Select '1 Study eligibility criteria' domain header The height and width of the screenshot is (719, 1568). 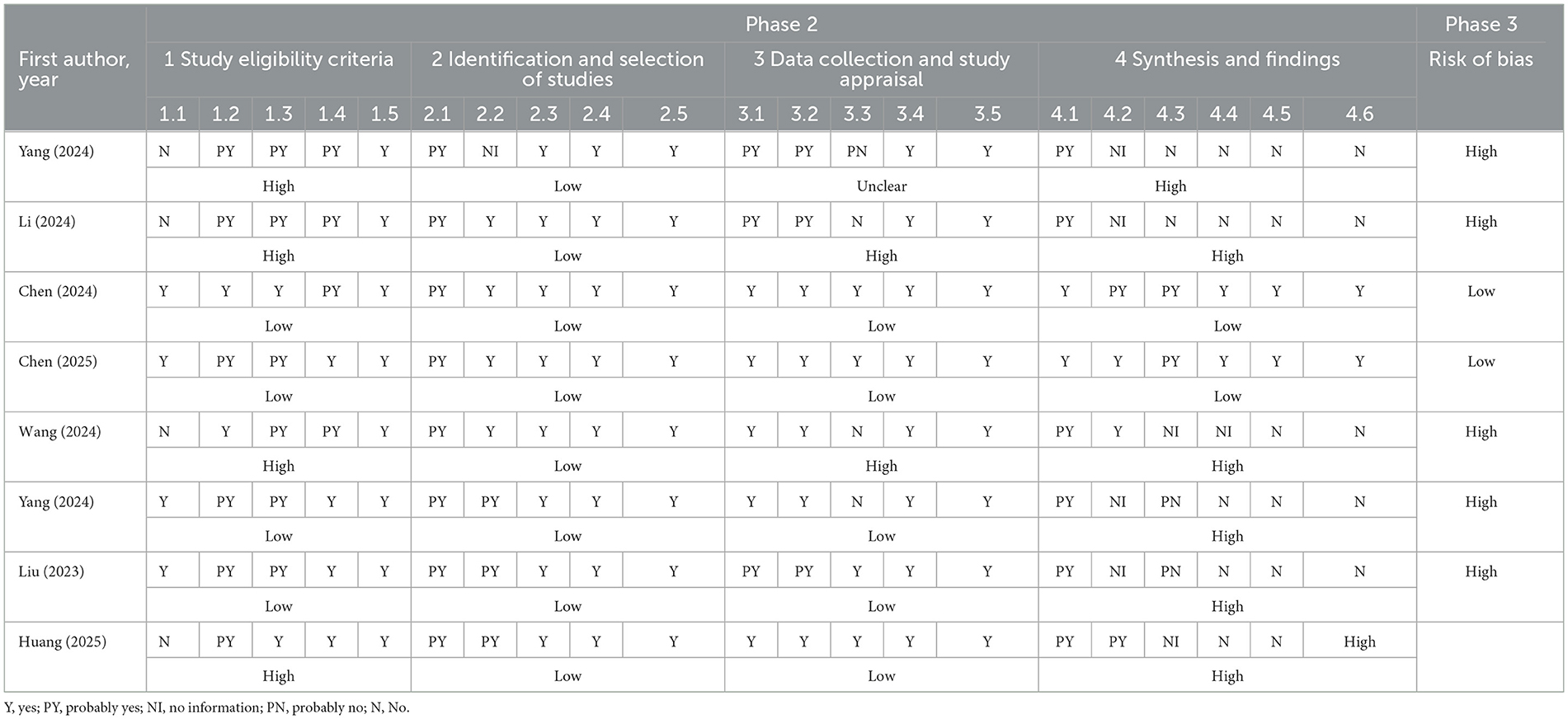coord(278,59)
